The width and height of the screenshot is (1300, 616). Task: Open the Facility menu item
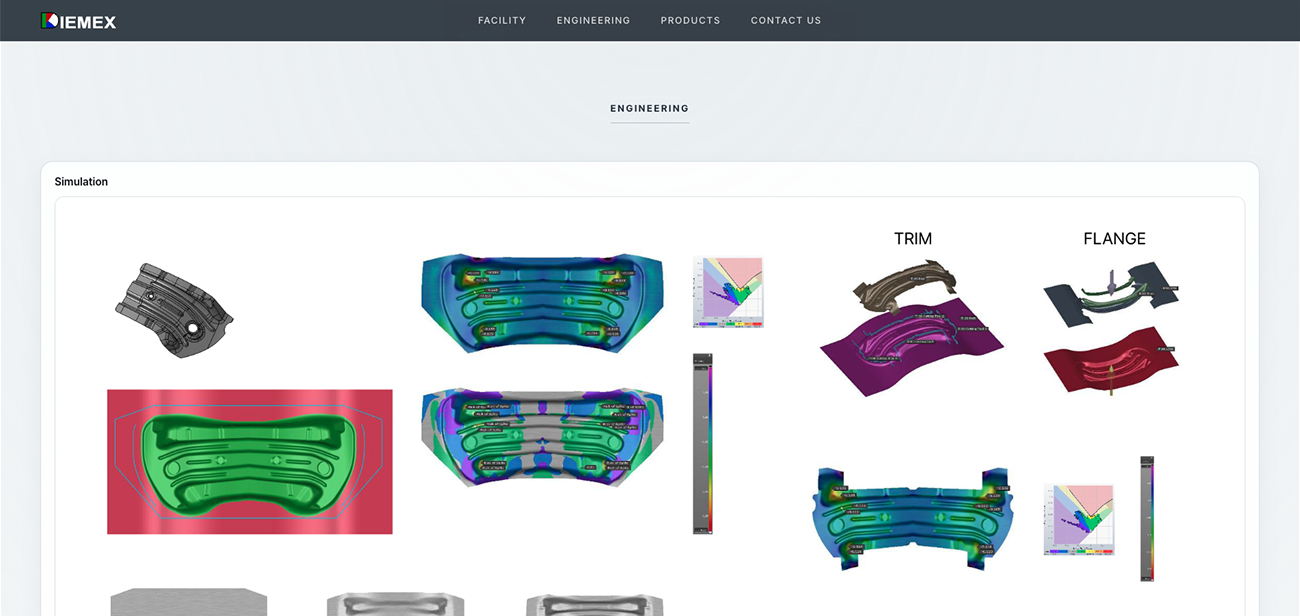(501, 20)
